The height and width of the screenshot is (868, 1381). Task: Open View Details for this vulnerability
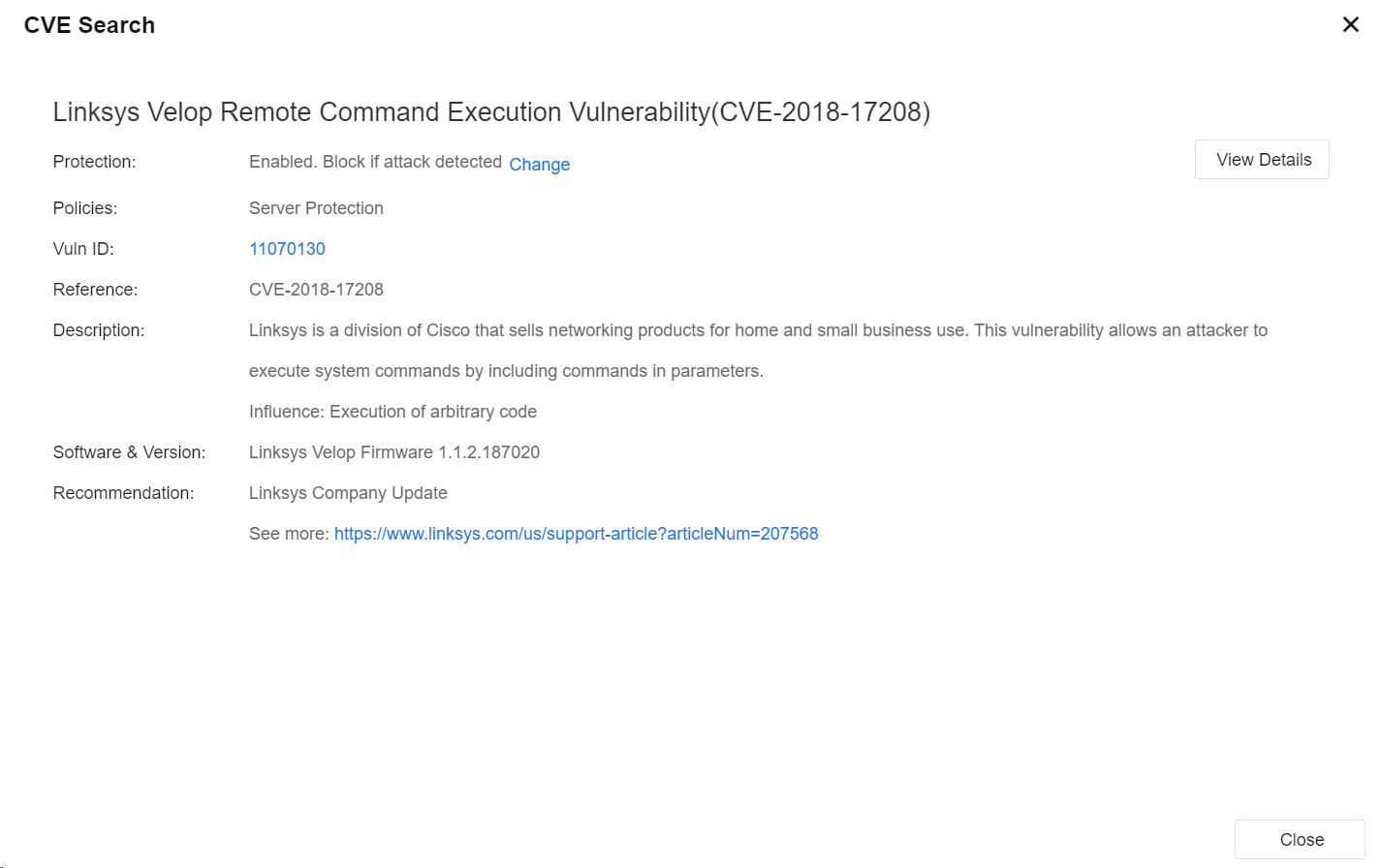pos(1262,160)
